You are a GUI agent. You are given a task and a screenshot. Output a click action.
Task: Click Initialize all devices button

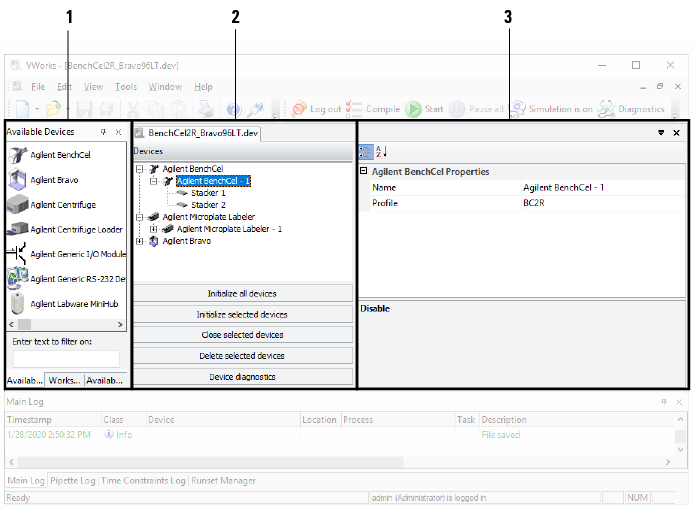pos(243,294)
